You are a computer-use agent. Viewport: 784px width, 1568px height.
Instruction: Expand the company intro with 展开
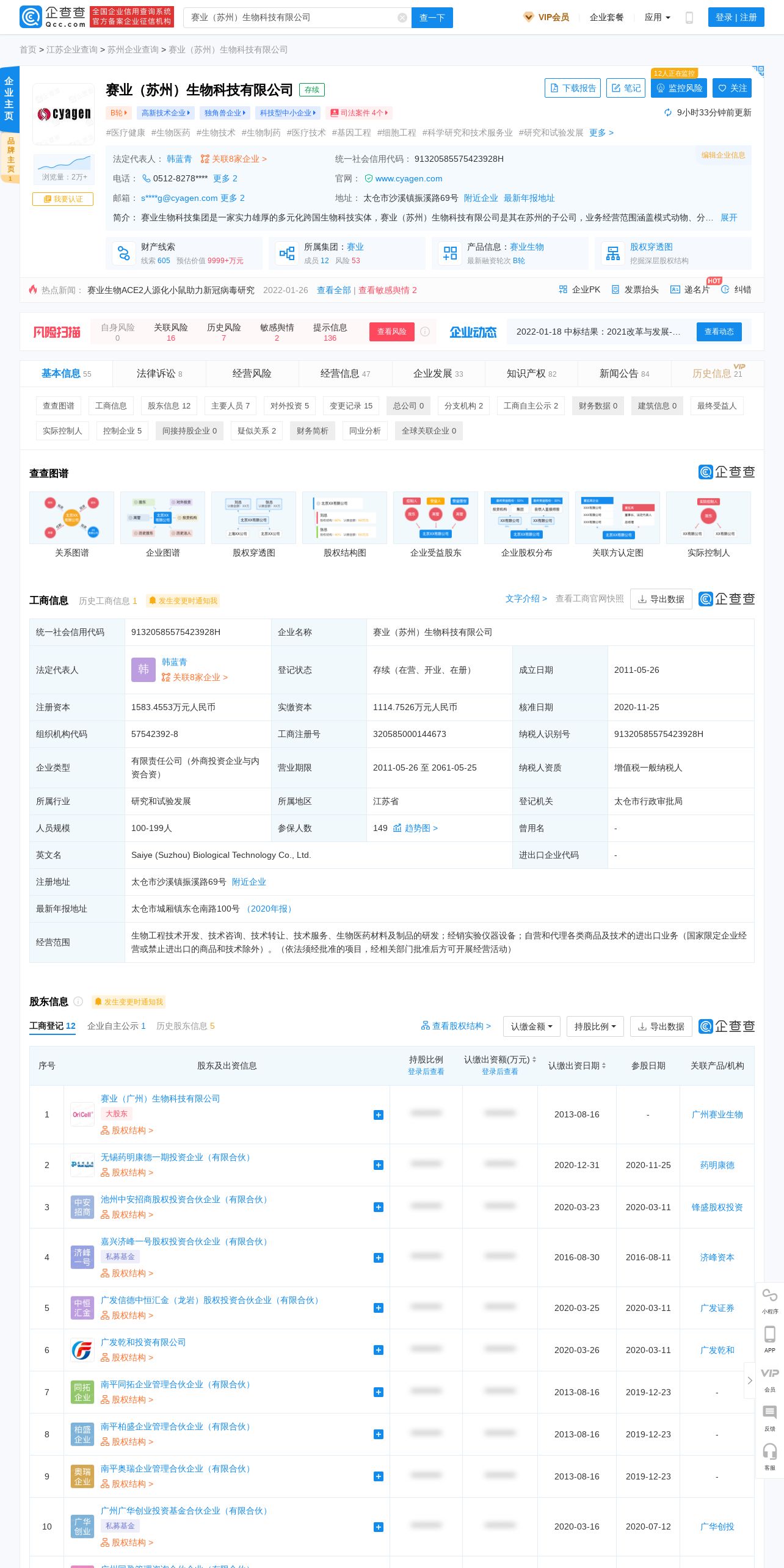(729, 217)
